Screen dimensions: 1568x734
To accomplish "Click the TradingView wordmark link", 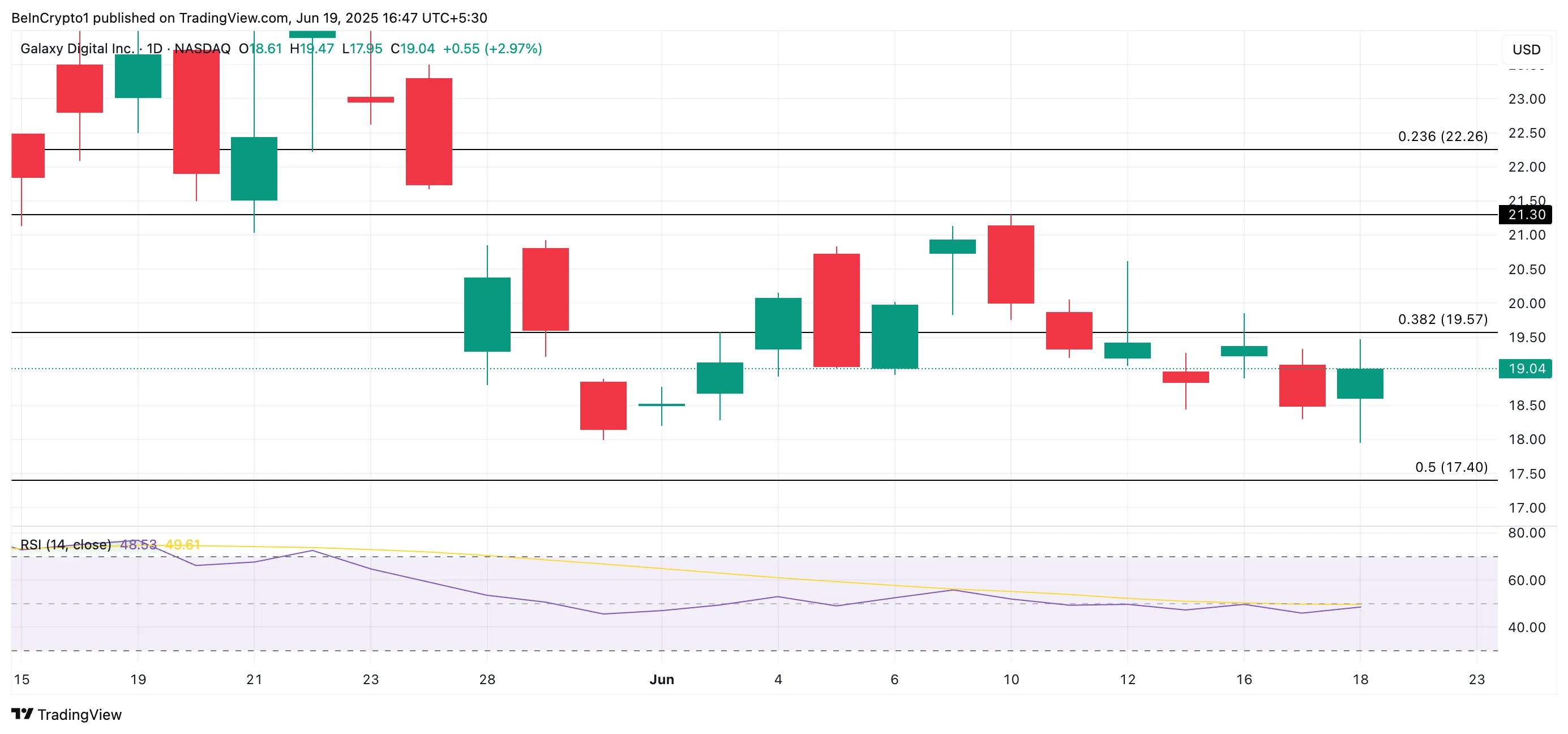I will pos(80,715).
